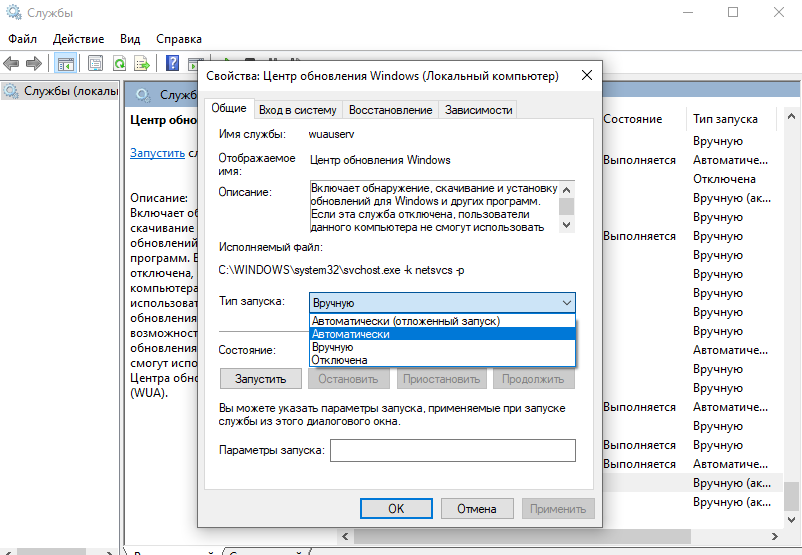Screen dimensions: 802x555
Task: Open the Действие menu
Action: click(78, 39)
